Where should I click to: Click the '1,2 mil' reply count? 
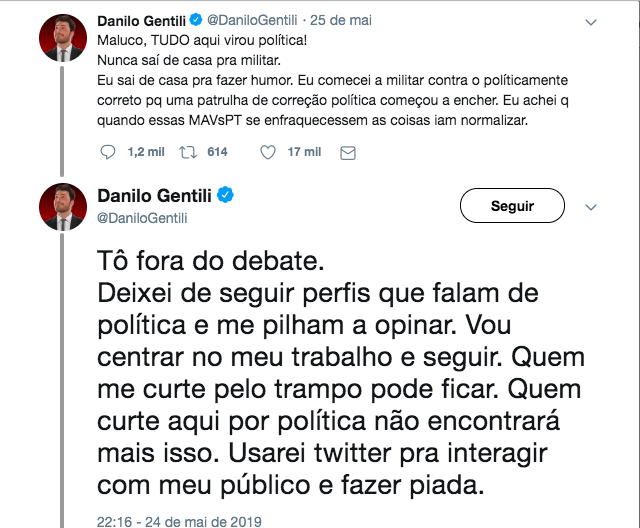tap(137, 152)
